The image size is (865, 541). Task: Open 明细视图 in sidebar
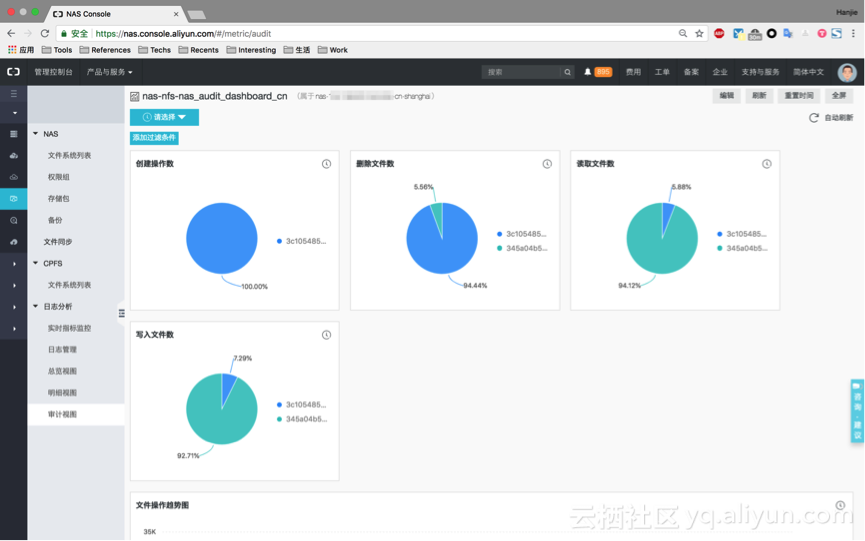coord(62,393)
